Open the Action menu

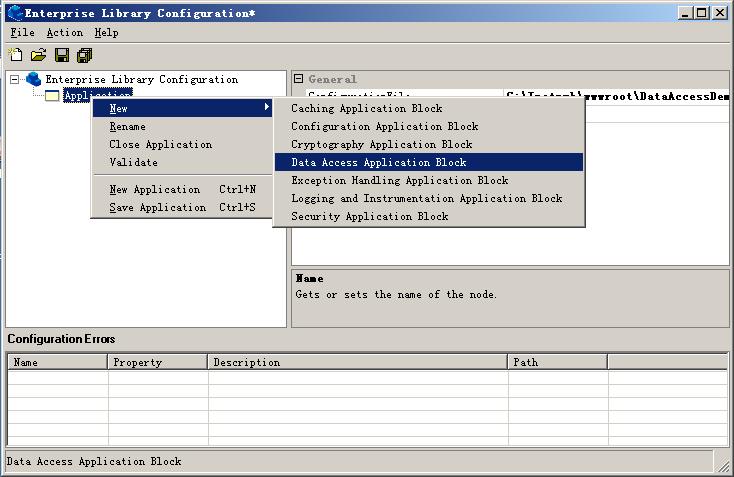64,33
